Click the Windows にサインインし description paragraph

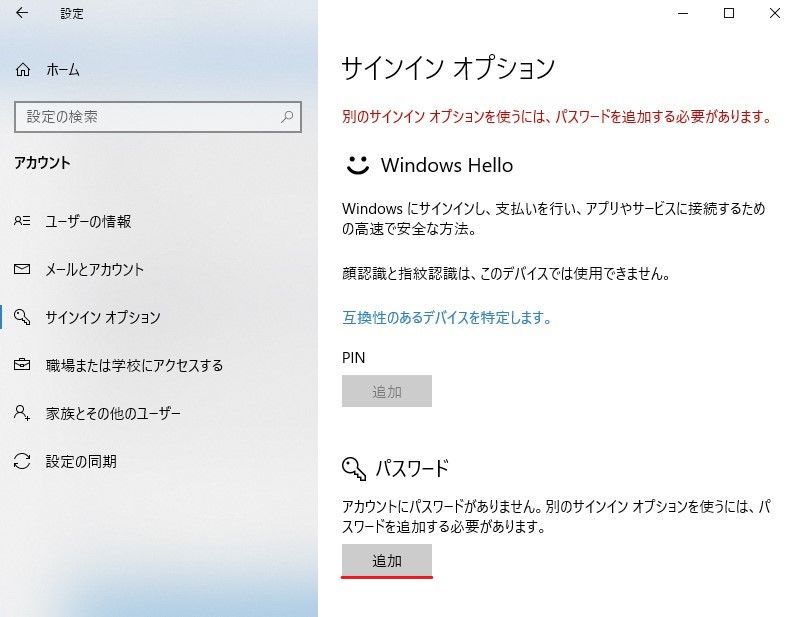[554, 218]
